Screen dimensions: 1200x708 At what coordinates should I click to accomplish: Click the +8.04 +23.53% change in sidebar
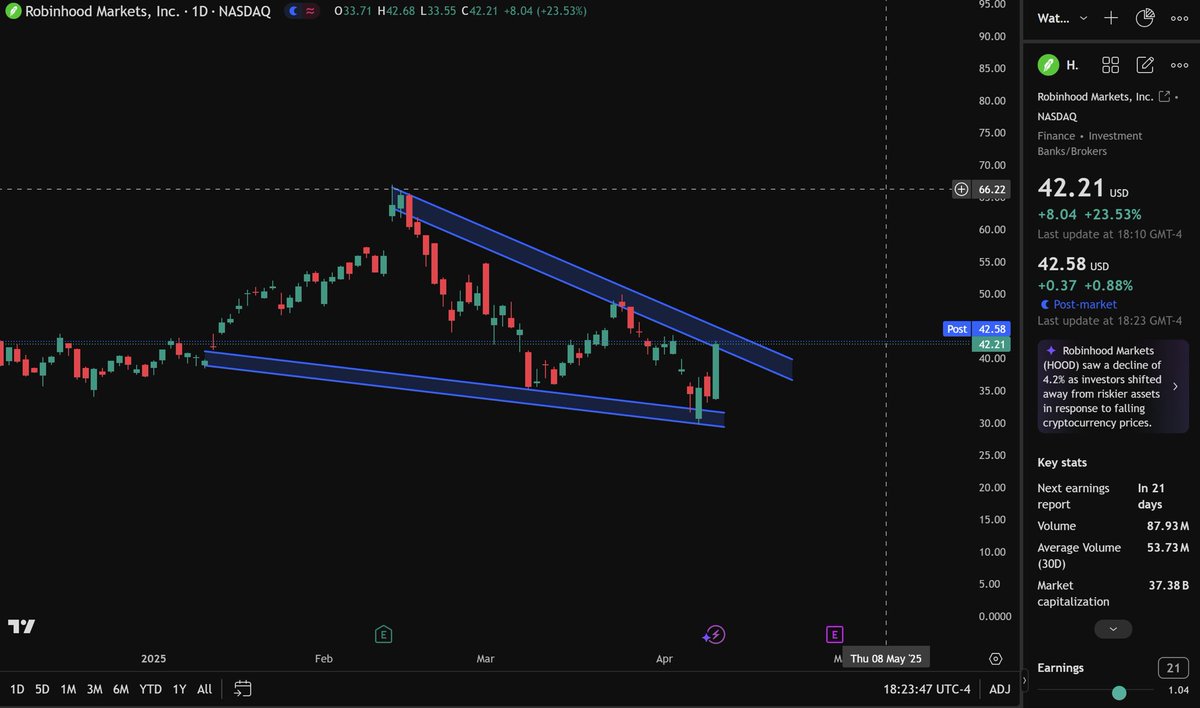pyautogui.click(x=1089, y=214)
